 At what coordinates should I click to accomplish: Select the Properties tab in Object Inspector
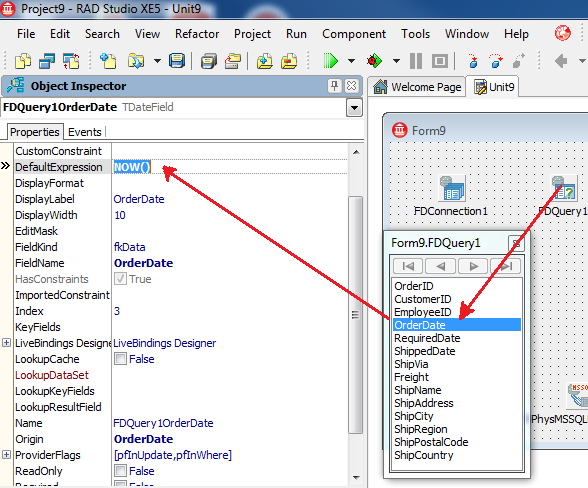pyautogui.click(x=34, y=132)
